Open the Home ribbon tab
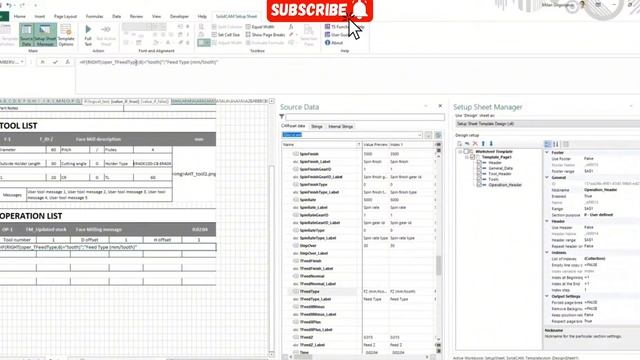Screen dimensions: 640x360 click(20, 16)
